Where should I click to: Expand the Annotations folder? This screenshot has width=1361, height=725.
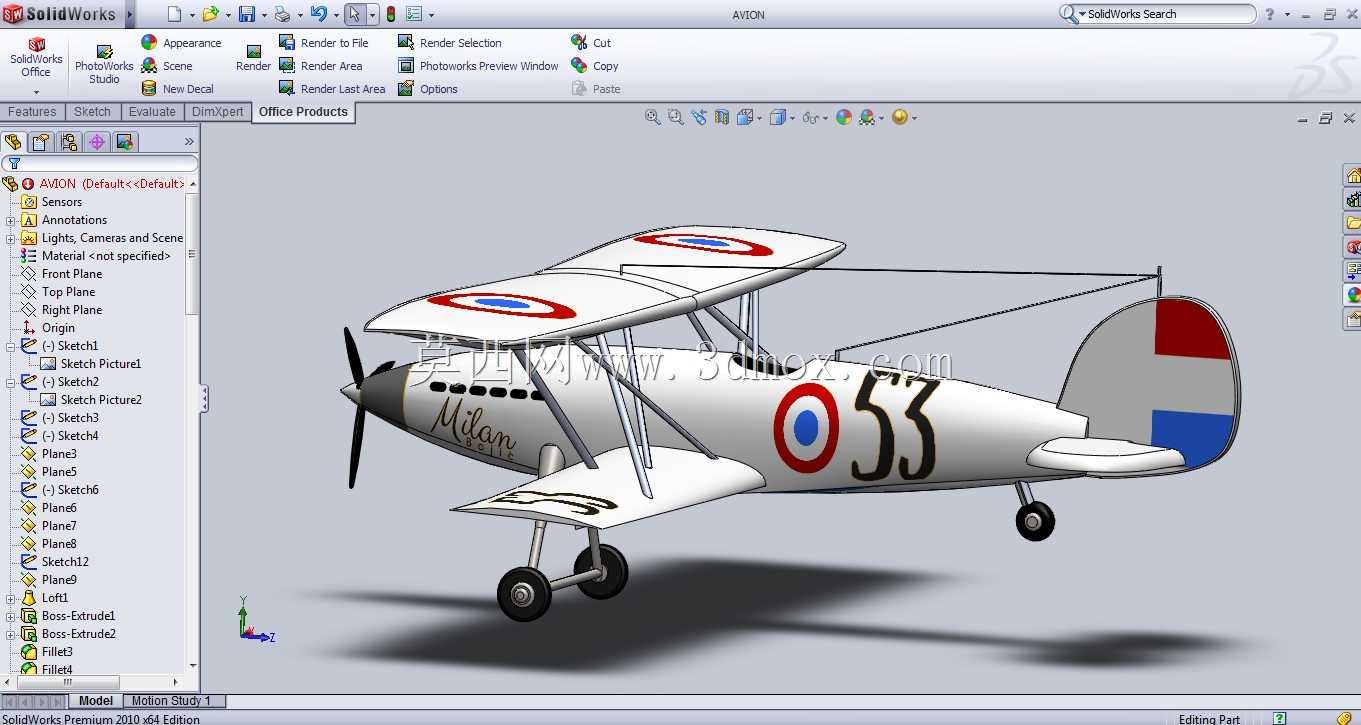(x=11, y=220)
